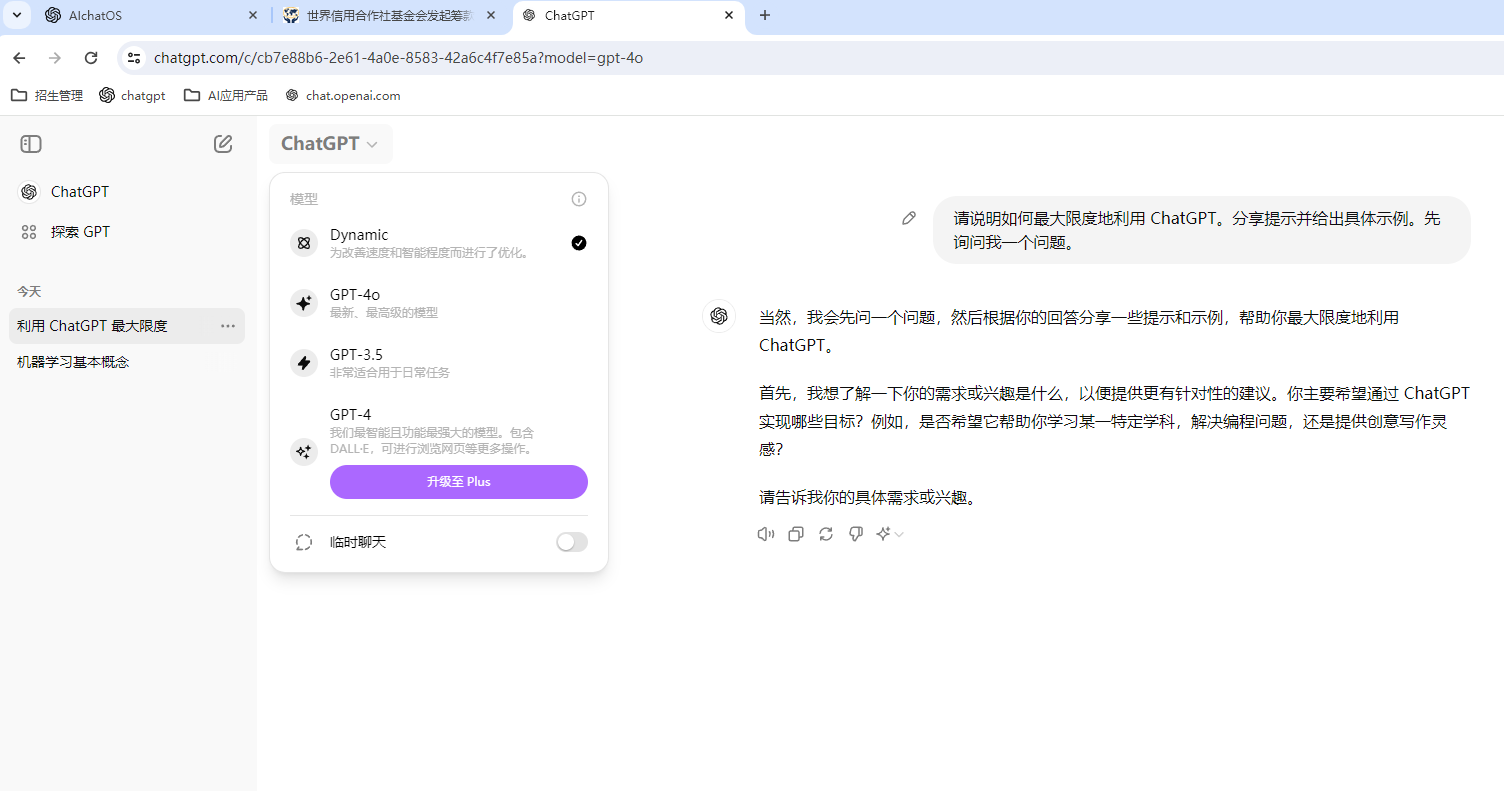1504x791 pixels.
Task: Reload the current page
Action: [x=91, y=58]
